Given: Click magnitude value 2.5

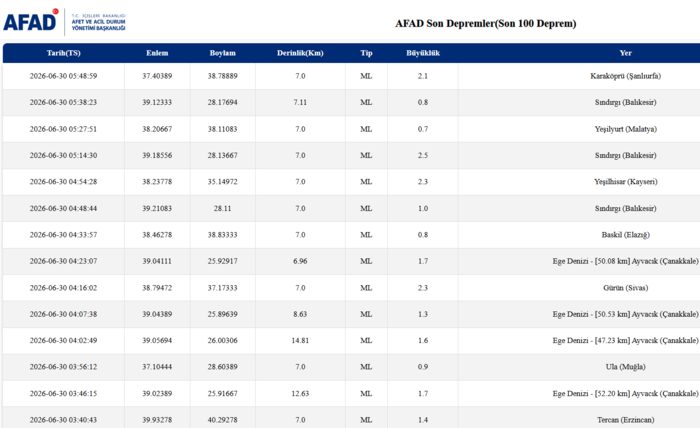Looking at the screenshot, I should click(x=423, y=155).
